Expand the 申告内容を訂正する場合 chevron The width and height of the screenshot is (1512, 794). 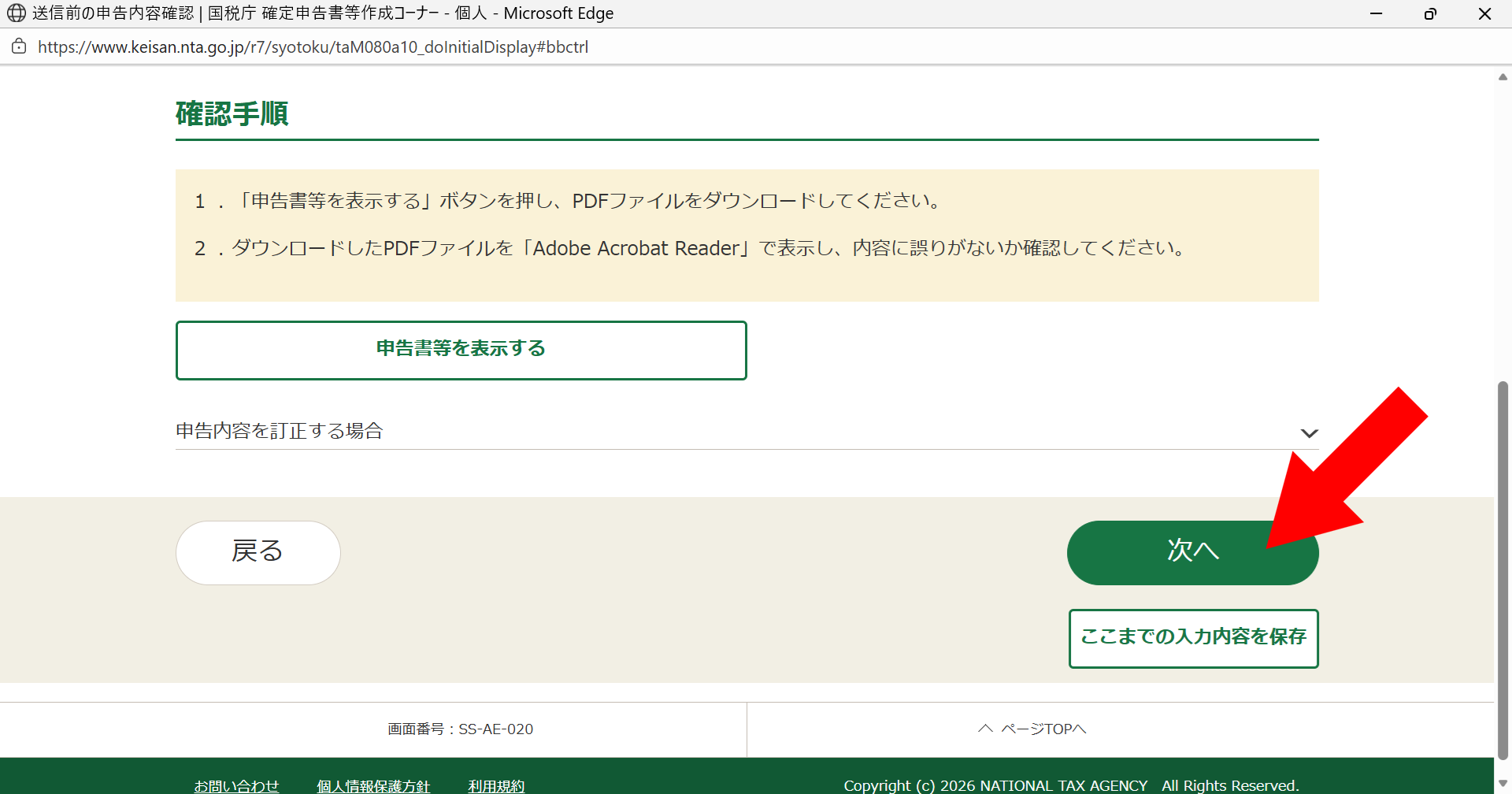pos(1310,432)
